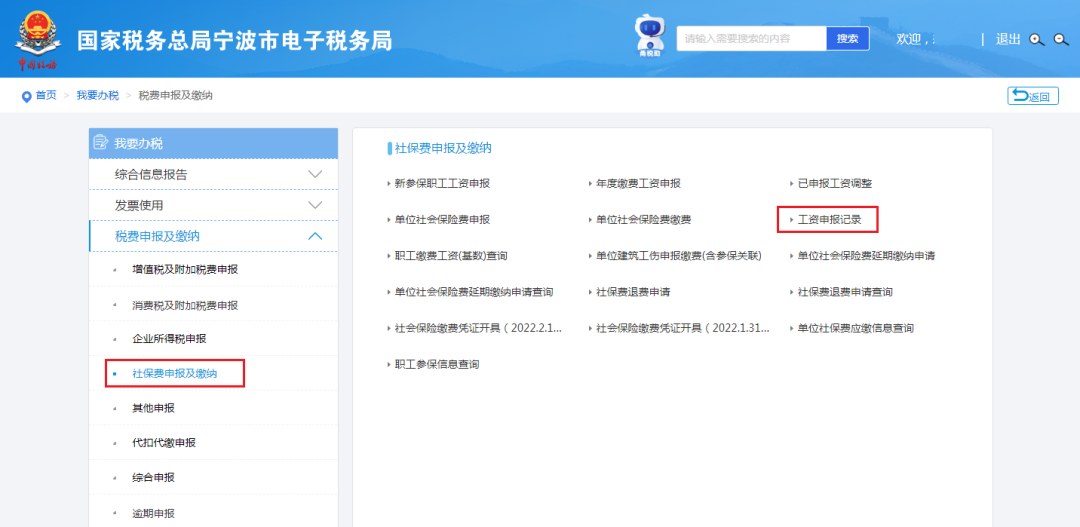Select 社保费申报及缴纳 in sidebar
The height and width of the screenshot is (527, 1080).
coord(175,373)
